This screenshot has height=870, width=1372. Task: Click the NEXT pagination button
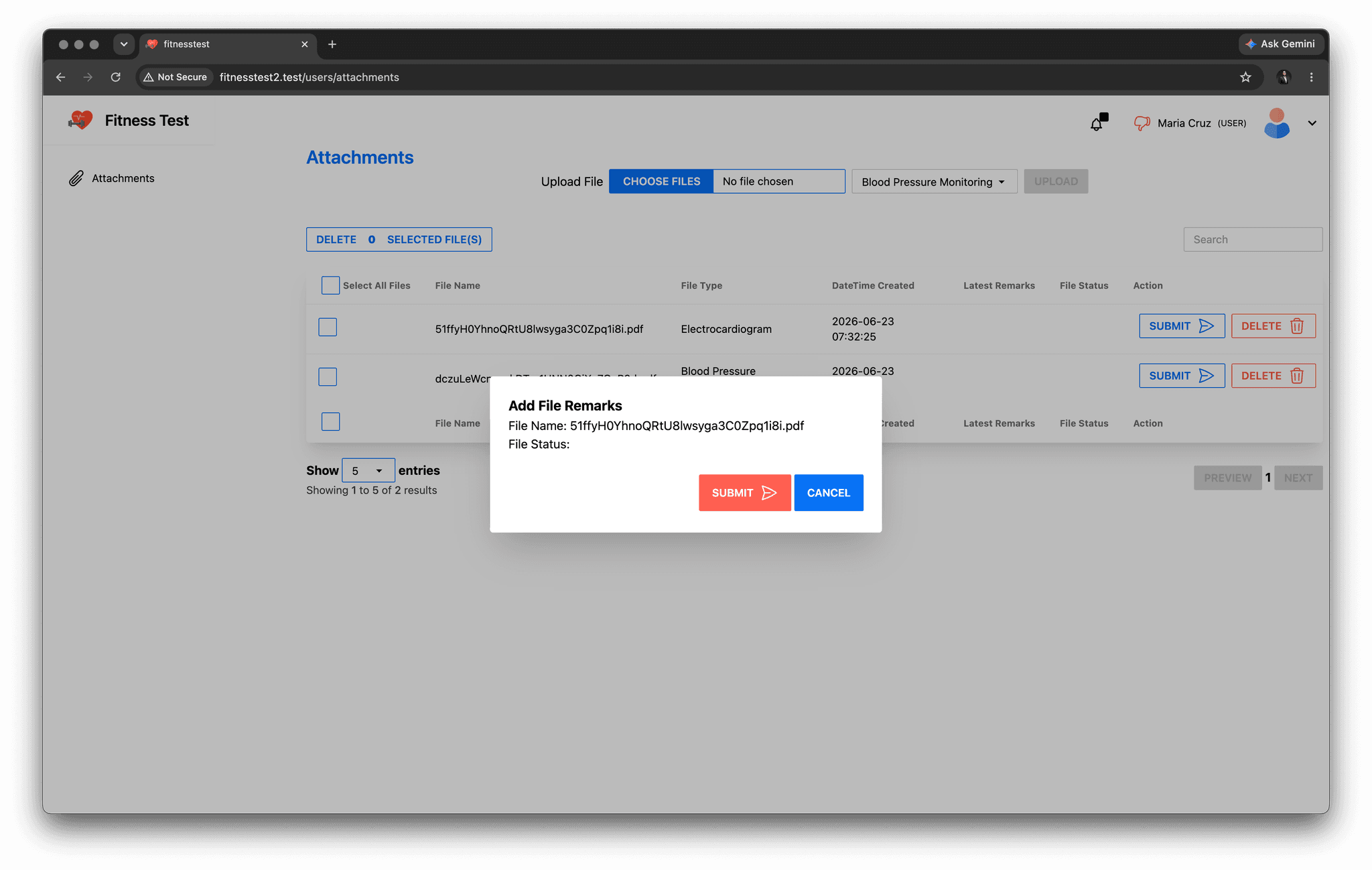[1298, 478]
